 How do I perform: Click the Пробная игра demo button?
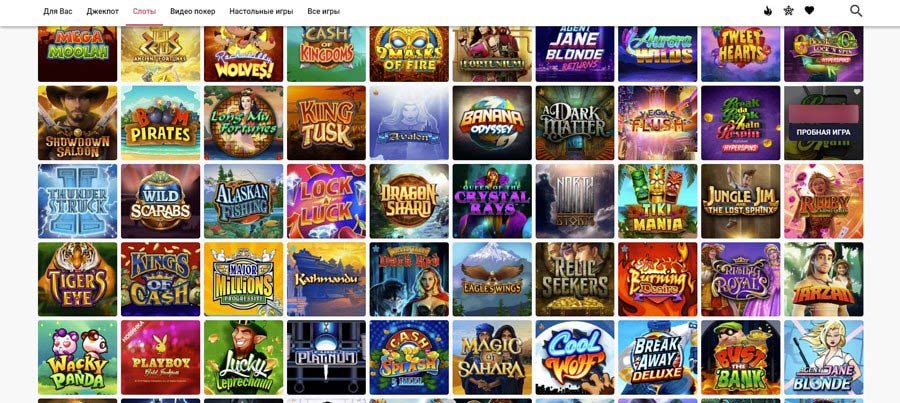(823, 132)
